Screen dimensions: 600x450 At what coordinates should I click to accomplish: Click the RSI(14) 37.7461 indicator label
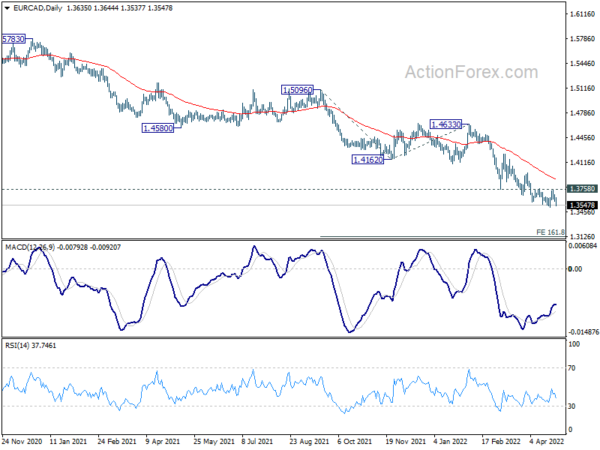pos(31,346)
